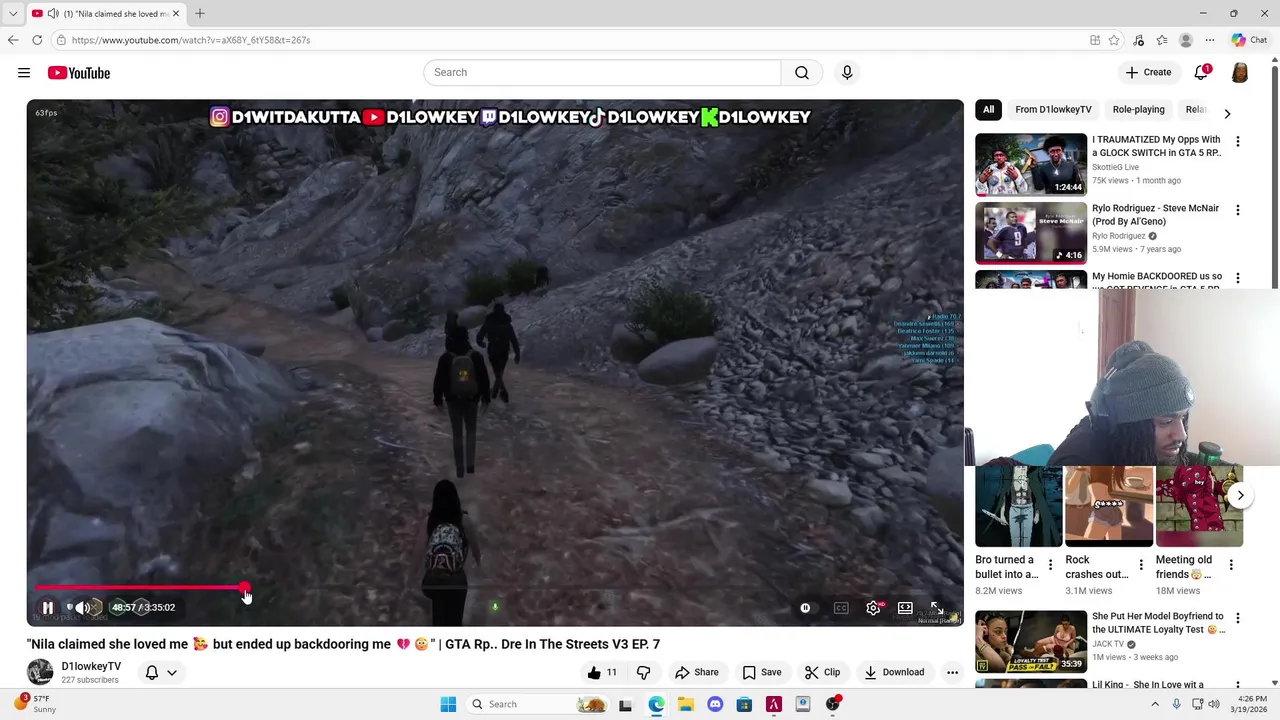The height and width of the screenshot is (720, 1280).
Task: Open a new browser tab
Action: [200, 13]
